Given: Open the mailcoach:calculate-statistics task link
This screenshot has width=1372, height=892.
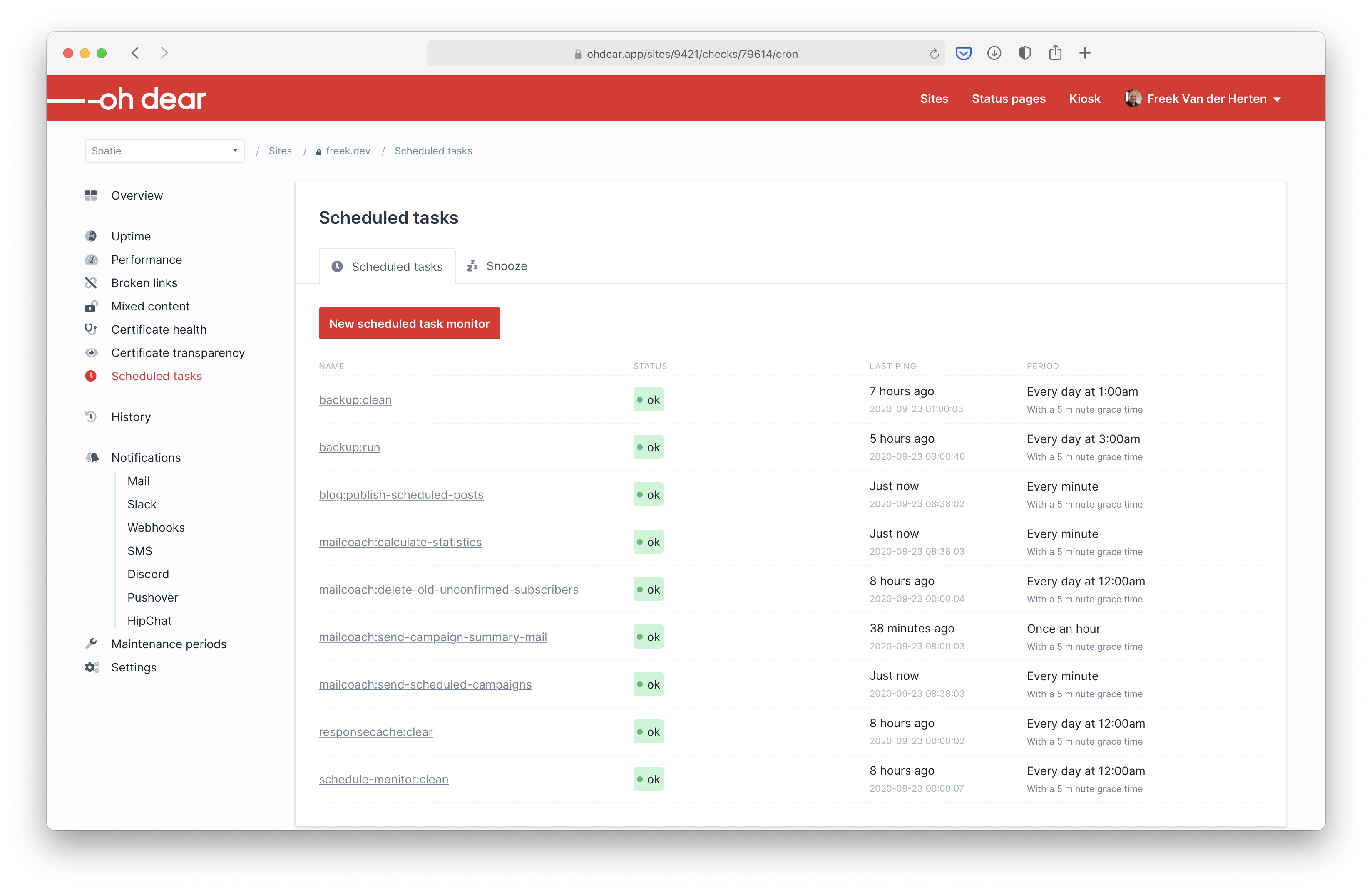Looking at the screenshot, I should pos(400,542).
